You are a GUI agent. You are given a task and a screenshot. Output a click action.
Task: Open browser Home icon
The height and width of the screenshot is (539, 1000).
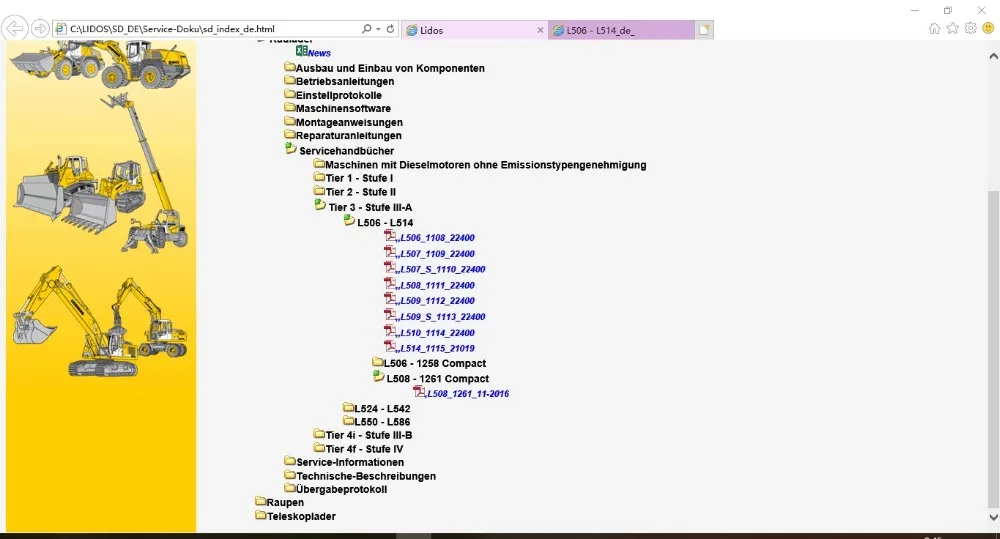click(x=934, y=28)
